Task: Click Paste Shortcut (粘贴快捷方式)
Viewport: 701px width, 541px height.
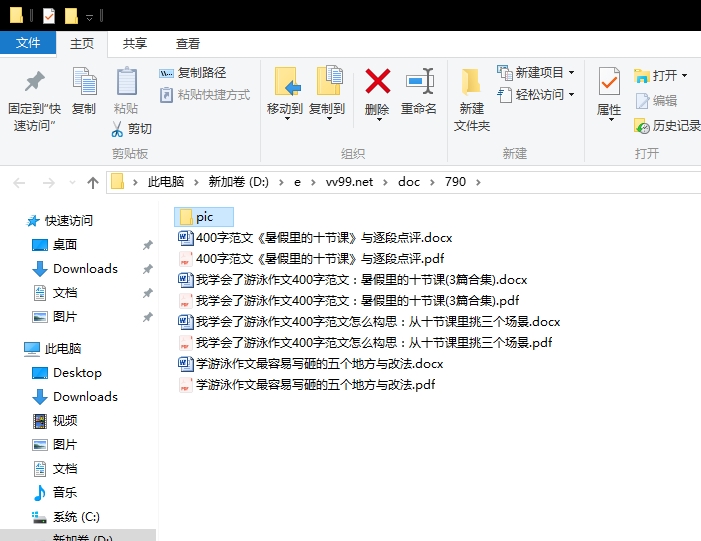Action: tap(204, 95)
